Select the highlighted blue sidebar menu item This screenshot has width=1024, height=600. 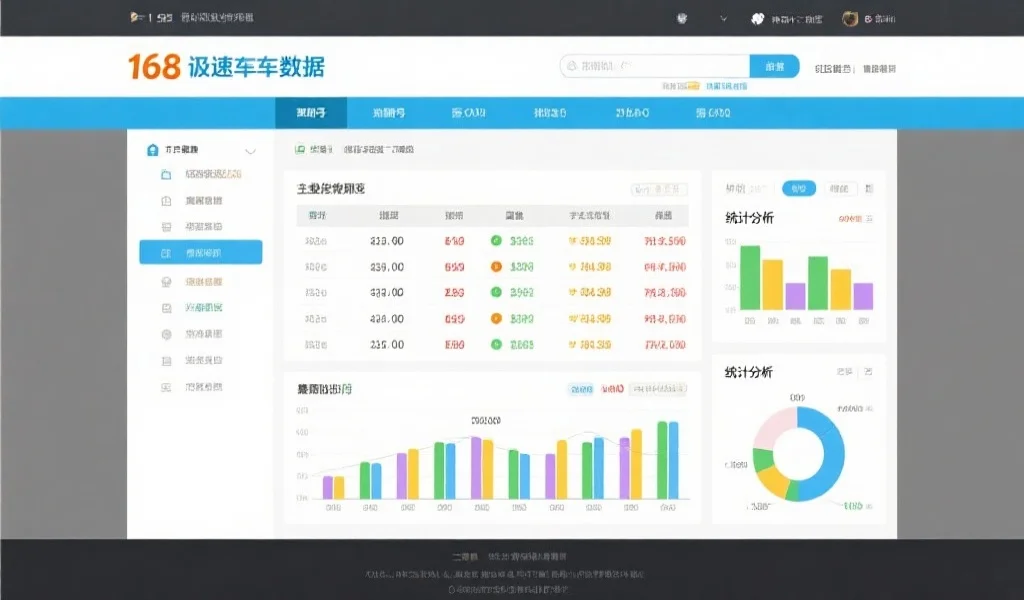[x=201, y=253]
